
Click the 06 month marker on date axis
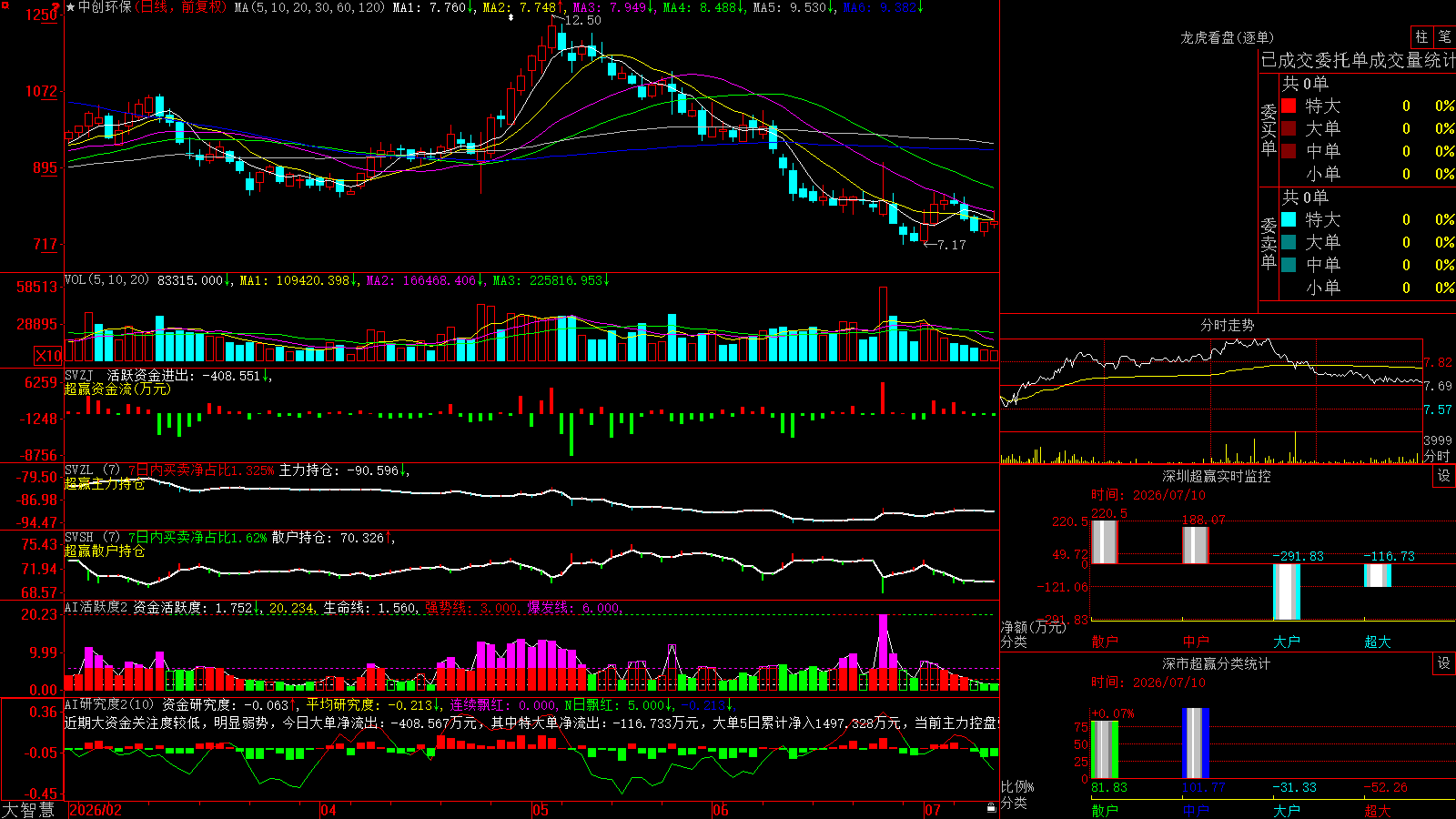click(x=721, y=810)
